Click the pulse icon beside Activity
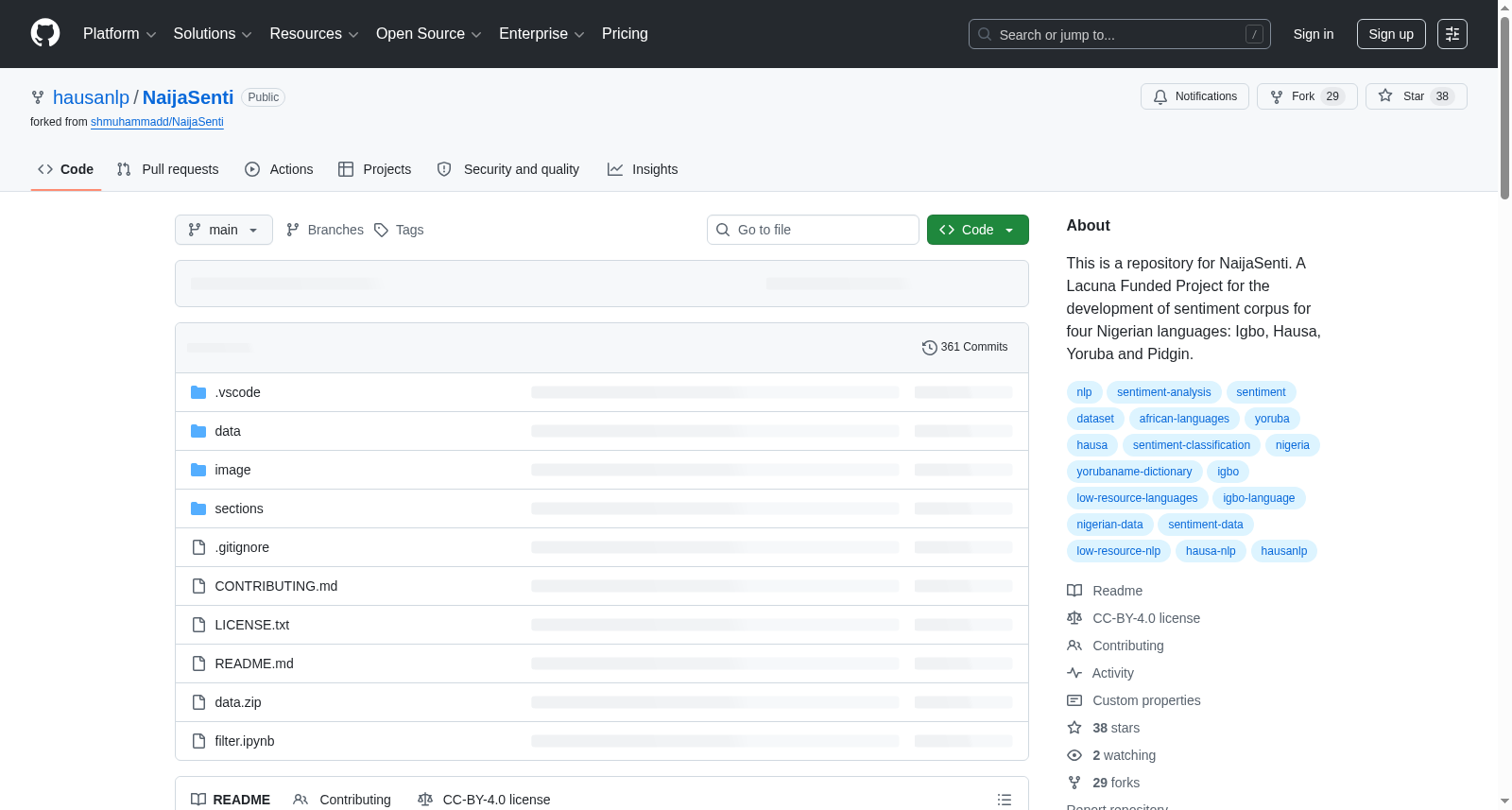The width and height of the screenshot is (1512, 810). pos(1074,673)
